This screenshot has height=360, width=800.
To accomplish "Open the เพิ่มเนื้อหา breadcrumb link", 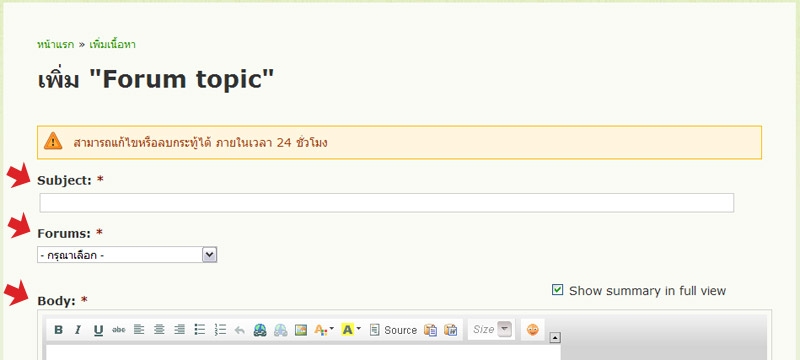I will tap(112, 44).
